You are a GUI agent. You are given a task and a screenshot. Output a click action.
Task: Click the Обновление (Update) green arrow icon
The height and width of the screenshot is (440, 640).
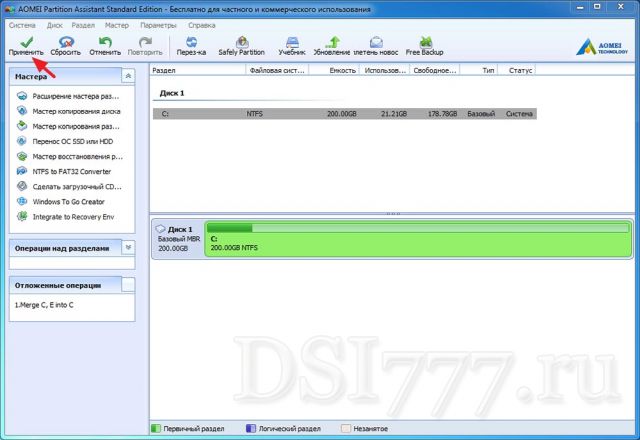click(332, 41)
